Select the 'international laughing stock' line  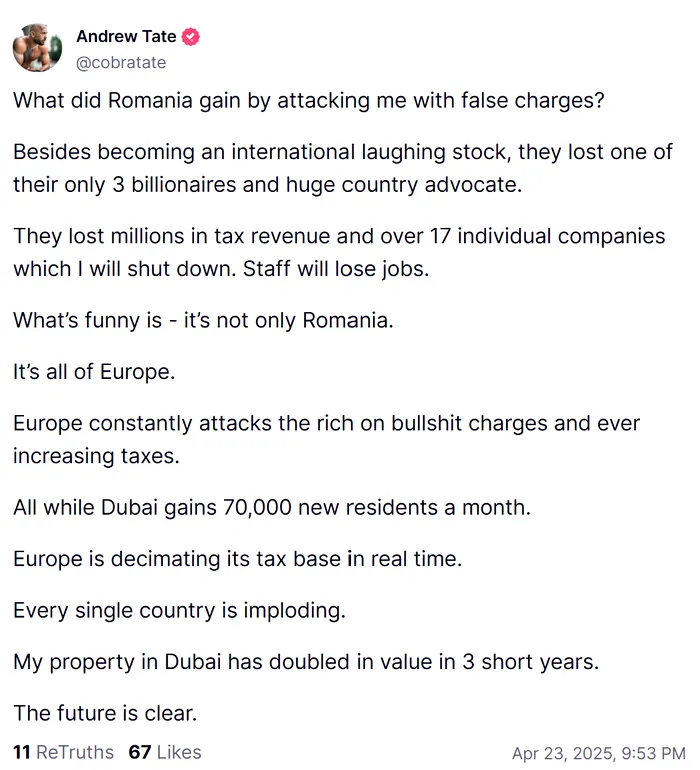click(343, 152)
